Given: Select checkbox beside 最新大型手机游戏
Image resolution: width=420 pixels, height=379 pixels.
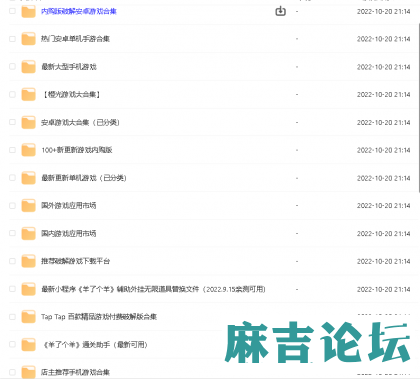Looking at the screenshot, I should pos(12,67).
